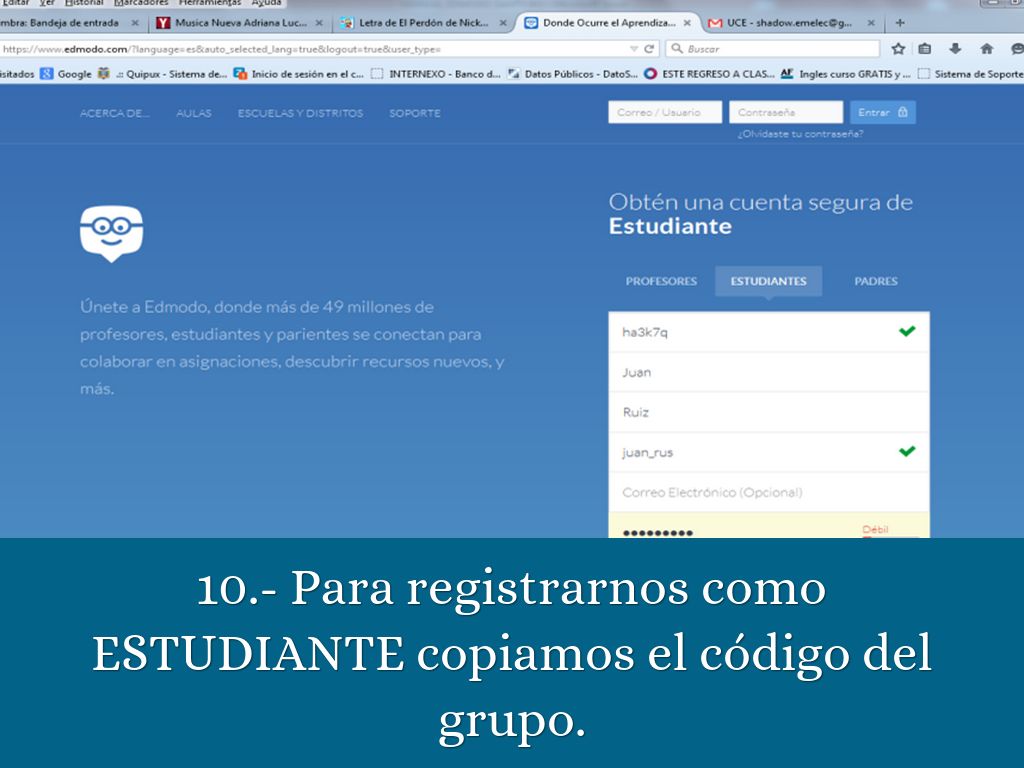Click the Correo / Usuario login field
The width and height of the screenshot is (1024, 768).
[664, 113]
